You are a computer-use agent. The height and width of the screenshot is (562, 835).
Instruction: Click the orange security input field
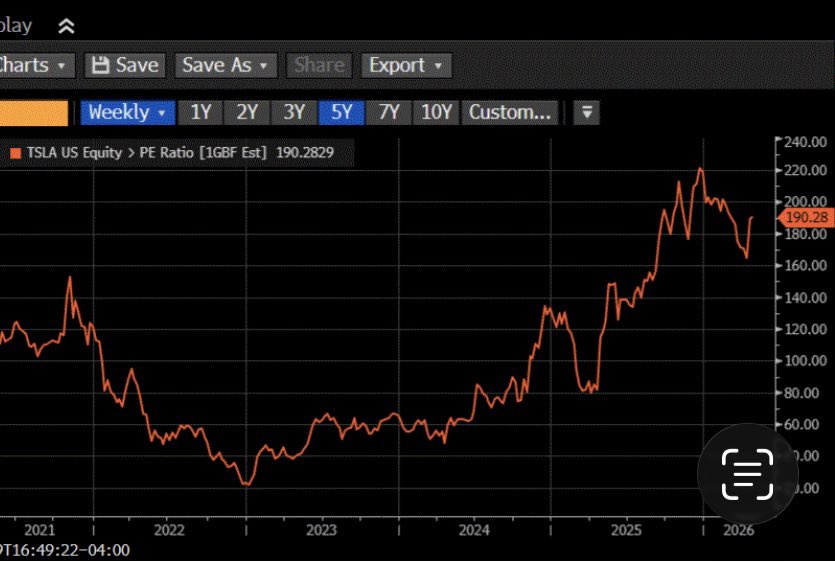pyautogui.click(x=33, y=112)
